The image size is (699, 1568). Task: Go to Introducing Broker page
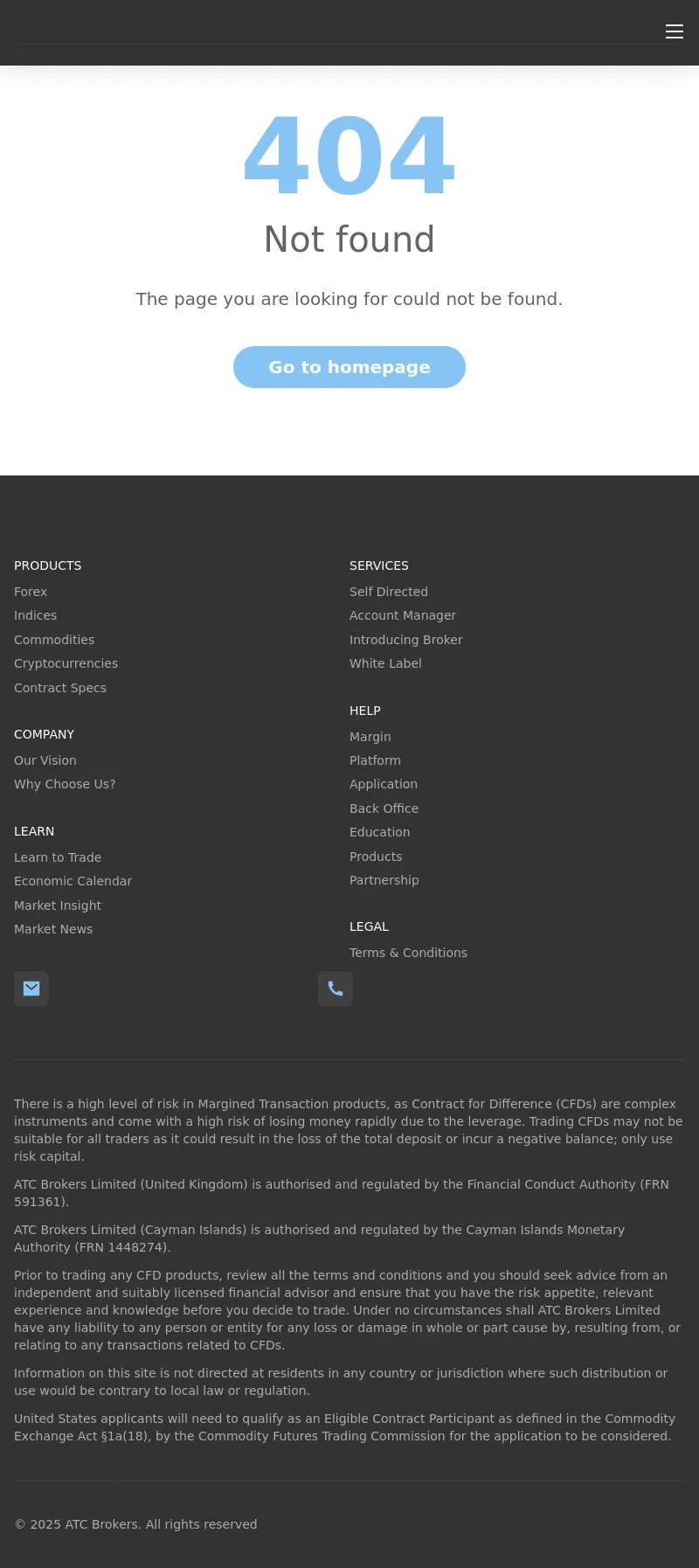pos(406,640)
